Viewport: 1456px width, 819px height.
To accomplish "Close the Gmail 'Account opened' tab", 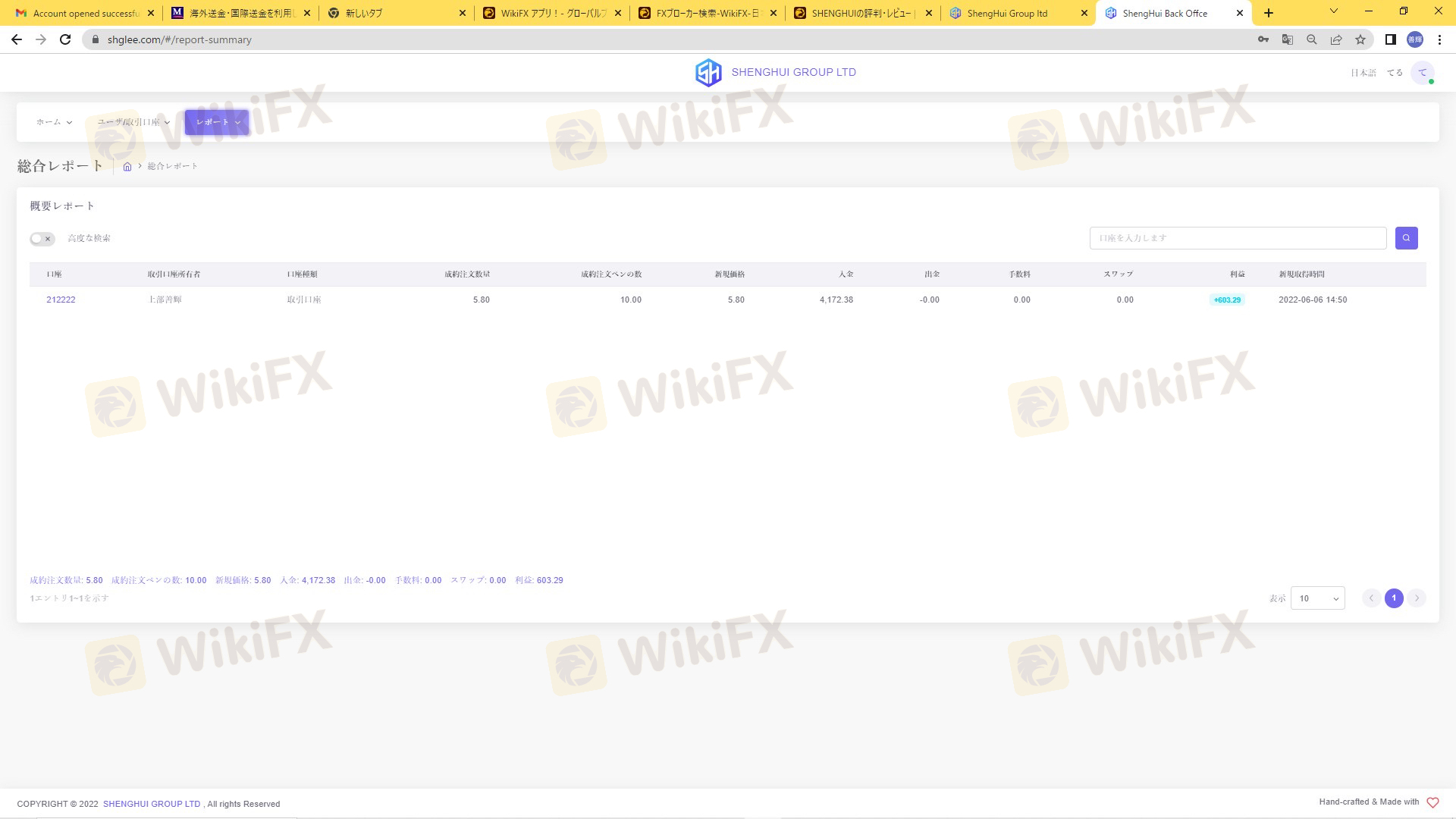I will (151, 14).
